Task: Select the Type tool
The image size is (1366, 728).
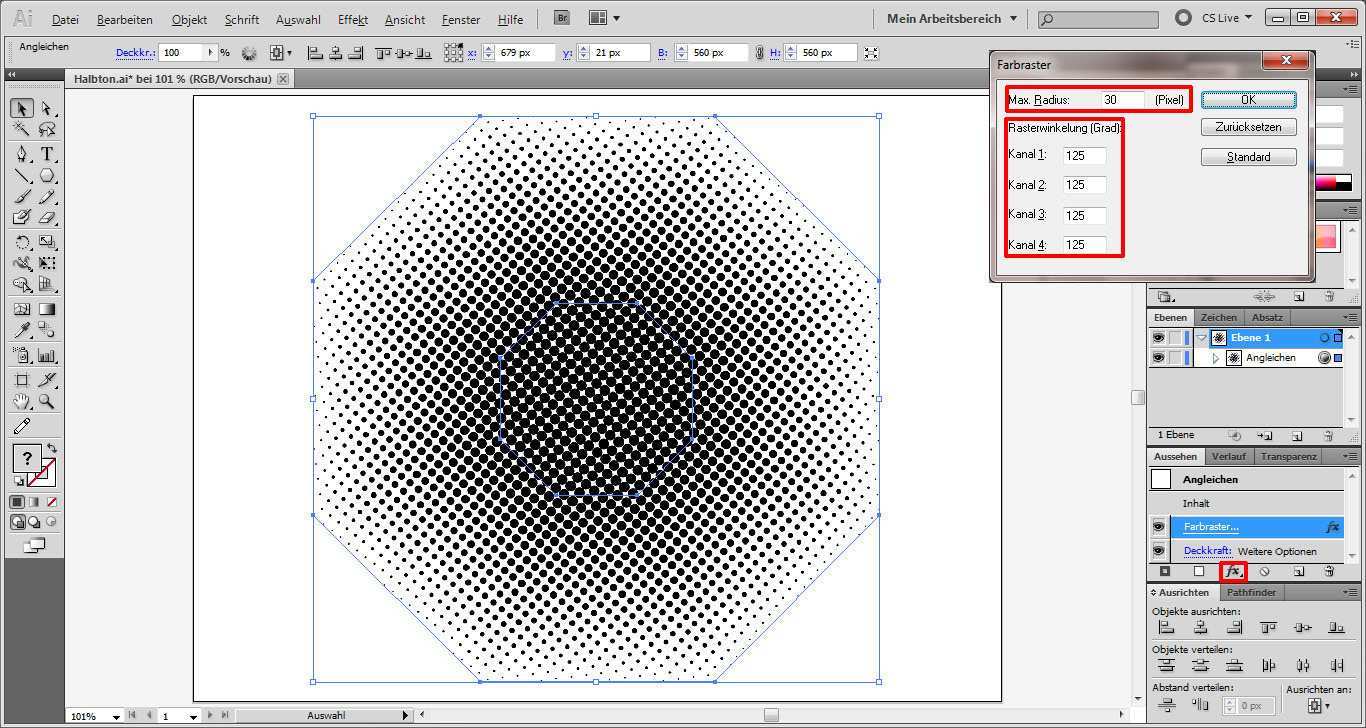Action: pos(47,154)
